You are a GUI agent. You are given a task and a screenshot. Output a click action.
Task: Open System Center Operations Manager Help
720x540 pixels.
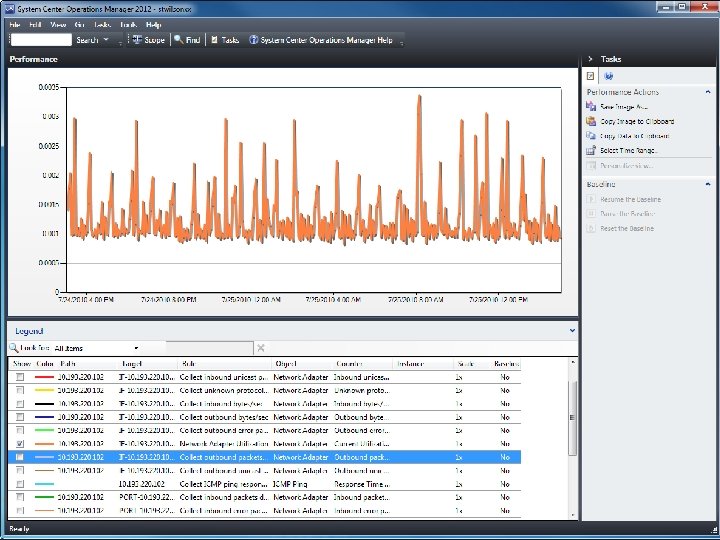coord(321,40)
